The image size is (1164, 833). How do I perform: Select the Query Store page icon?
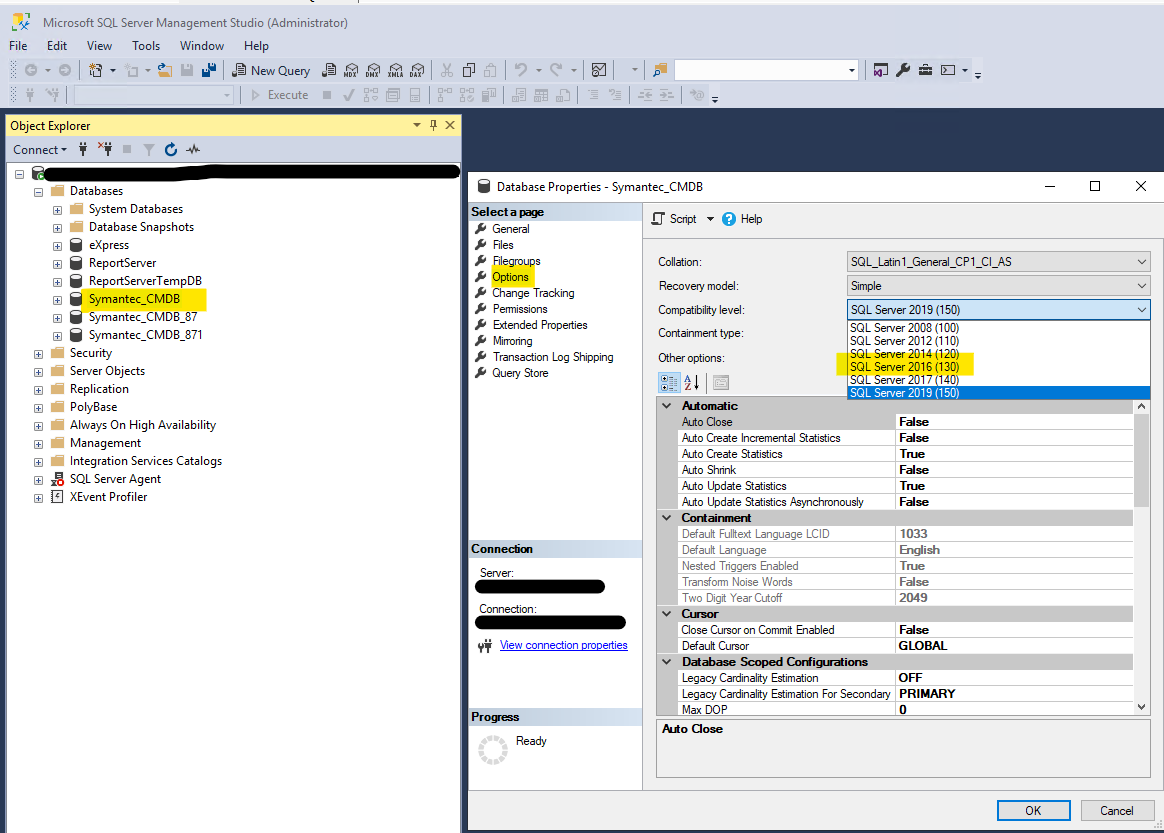481,373
